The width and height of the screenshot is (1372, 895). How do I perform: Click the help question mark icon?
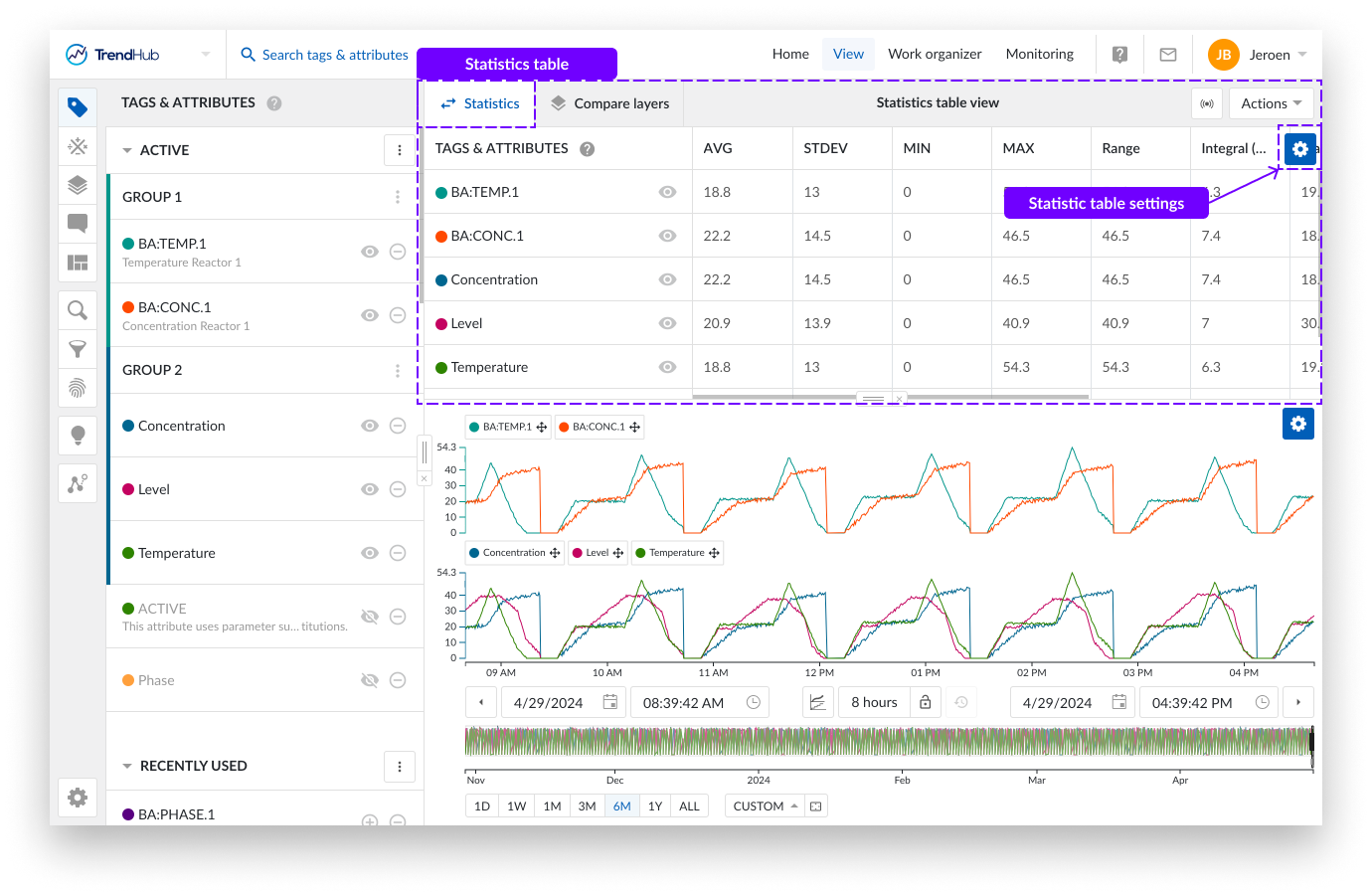coord(1119,55)
